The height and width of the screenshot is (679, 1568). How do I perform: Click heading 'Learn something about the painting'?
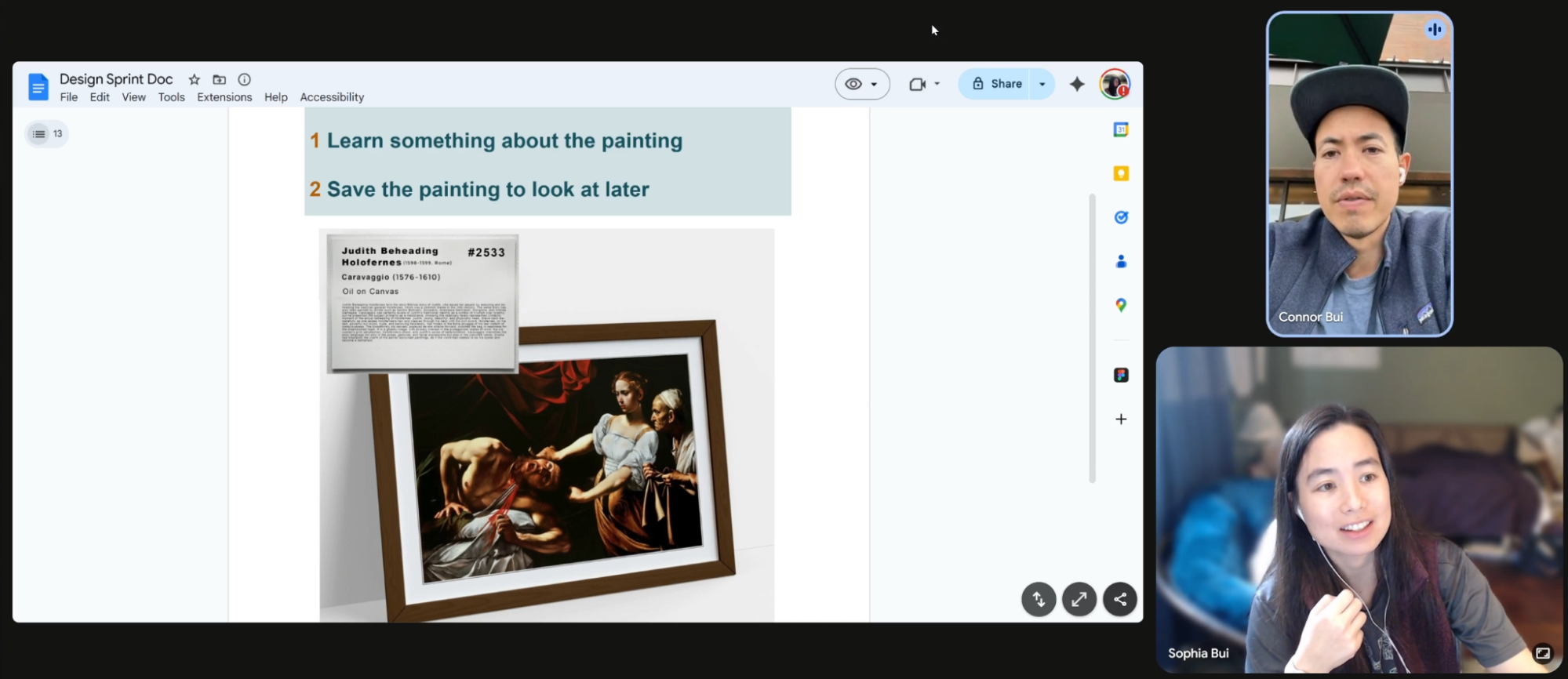504,141
